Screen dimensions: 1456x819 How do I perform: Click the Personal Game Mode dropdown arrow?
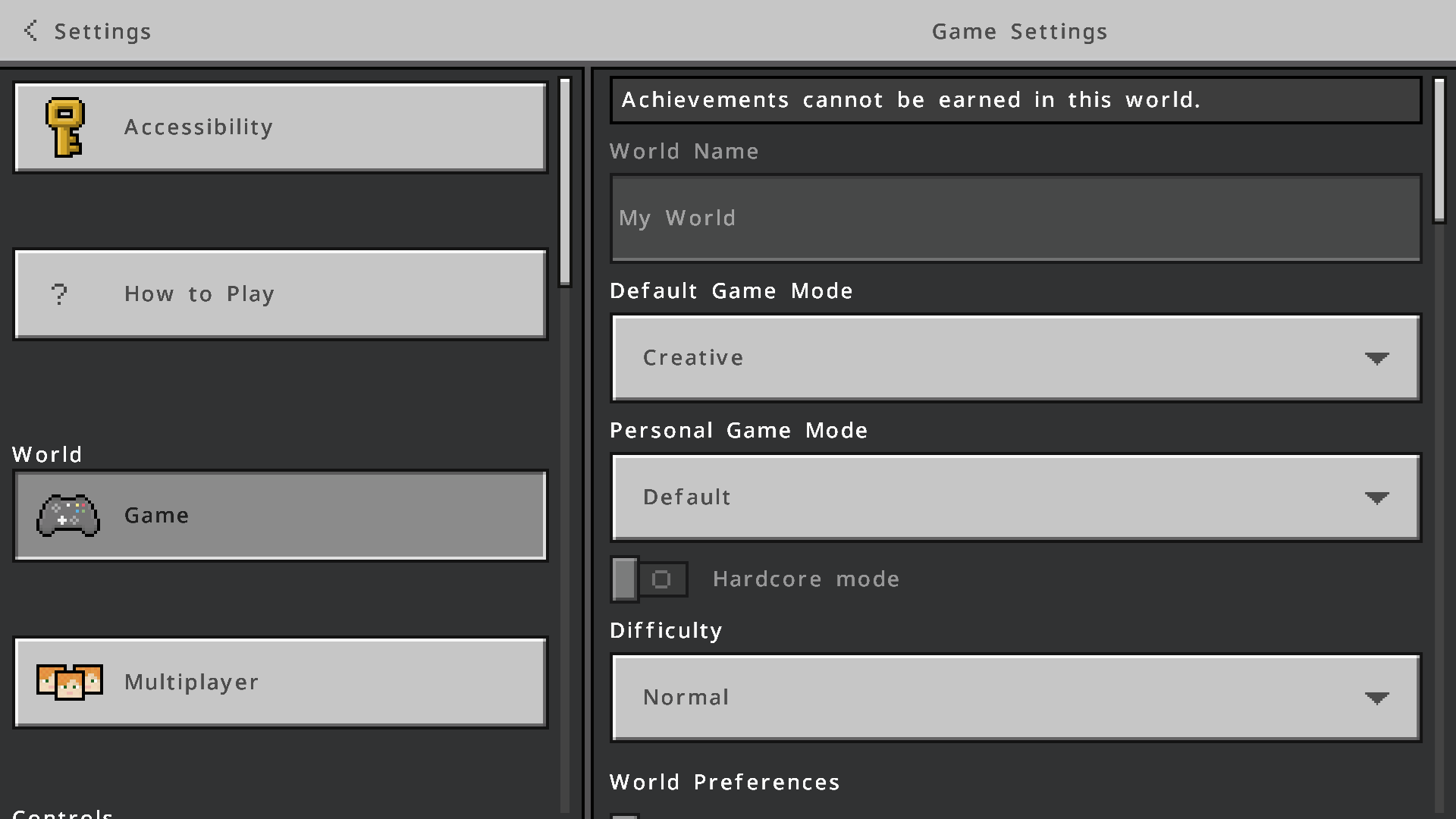point(1376,497)
